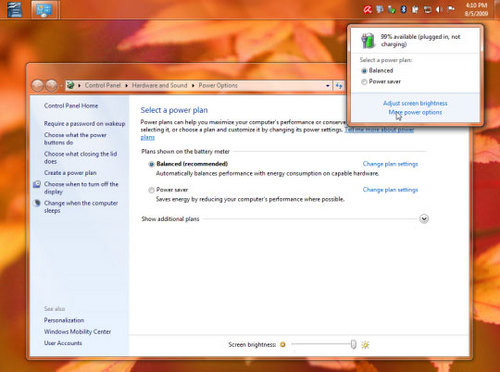Click arrow after Control Panel breadcrumb
Viewport: 500px width, 372px height.
click(126, 86)
